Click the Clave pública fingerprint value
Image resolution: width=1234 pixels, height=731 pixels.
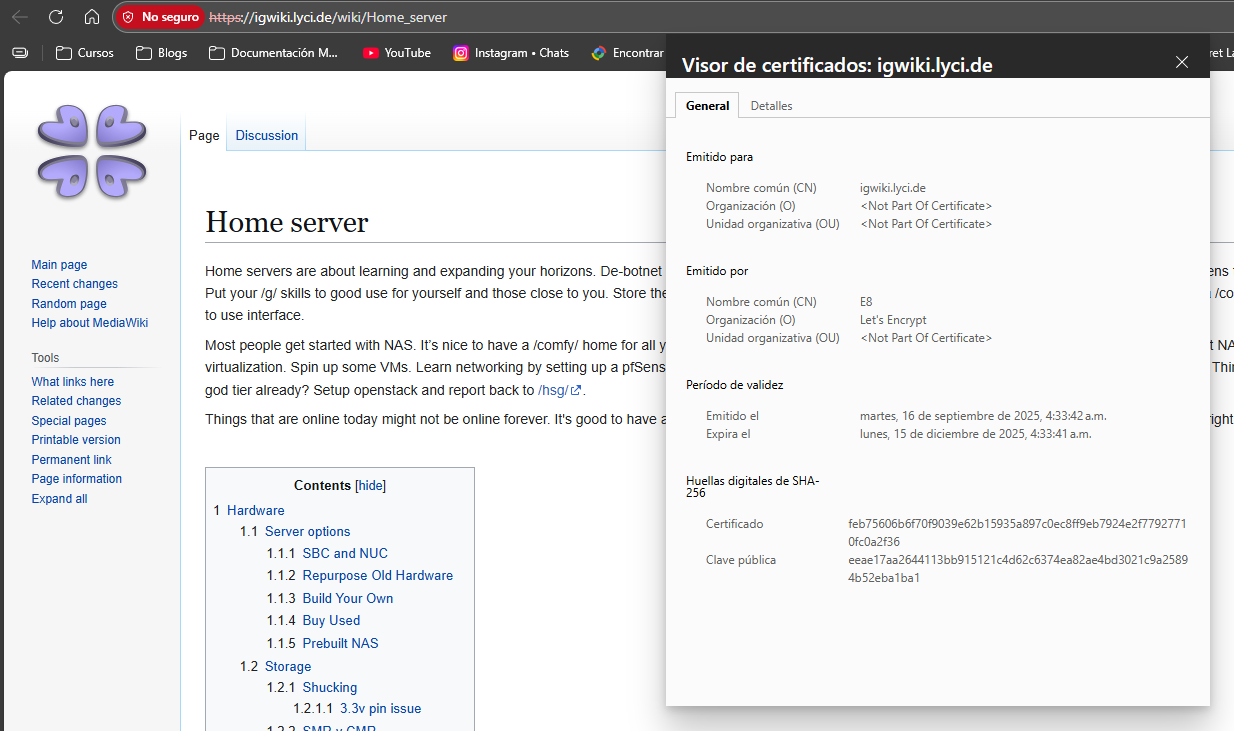[1018, 569]
